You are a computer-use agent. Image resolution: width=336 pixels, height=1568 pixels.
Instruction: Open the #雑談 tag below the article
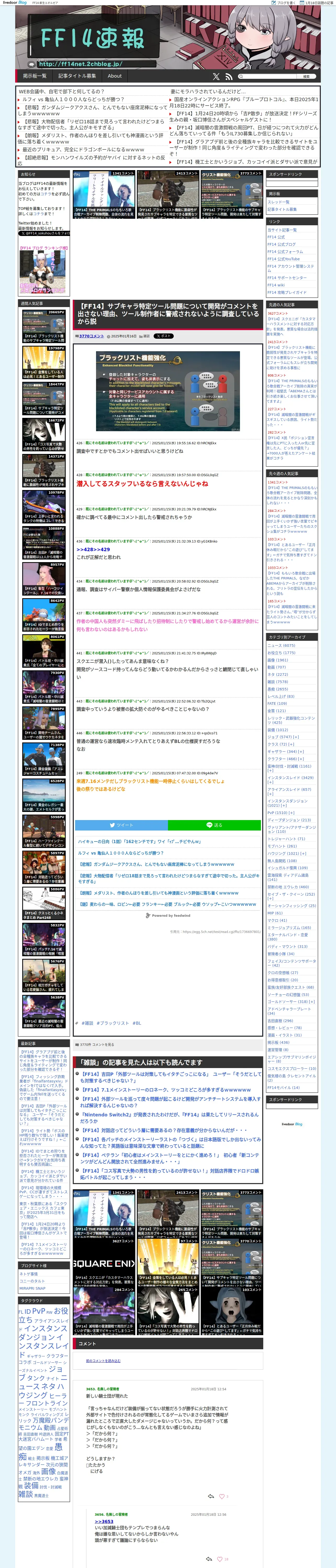point(87,1023)
